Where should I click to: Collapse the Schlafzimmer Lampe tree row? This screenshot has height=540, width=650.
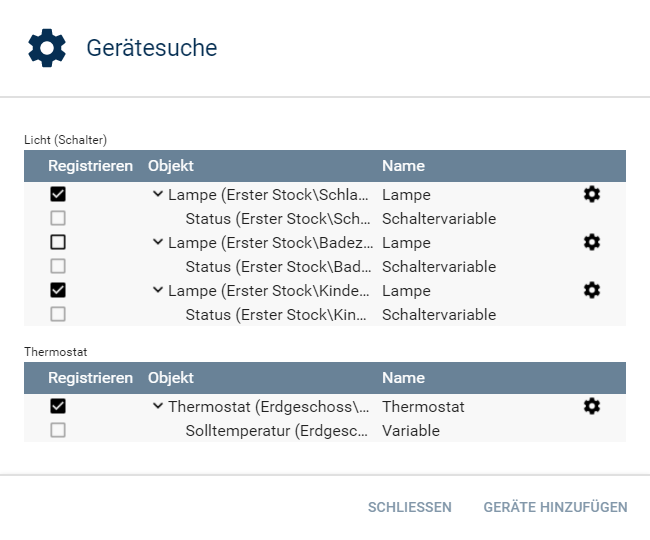(x=158, y=194)
